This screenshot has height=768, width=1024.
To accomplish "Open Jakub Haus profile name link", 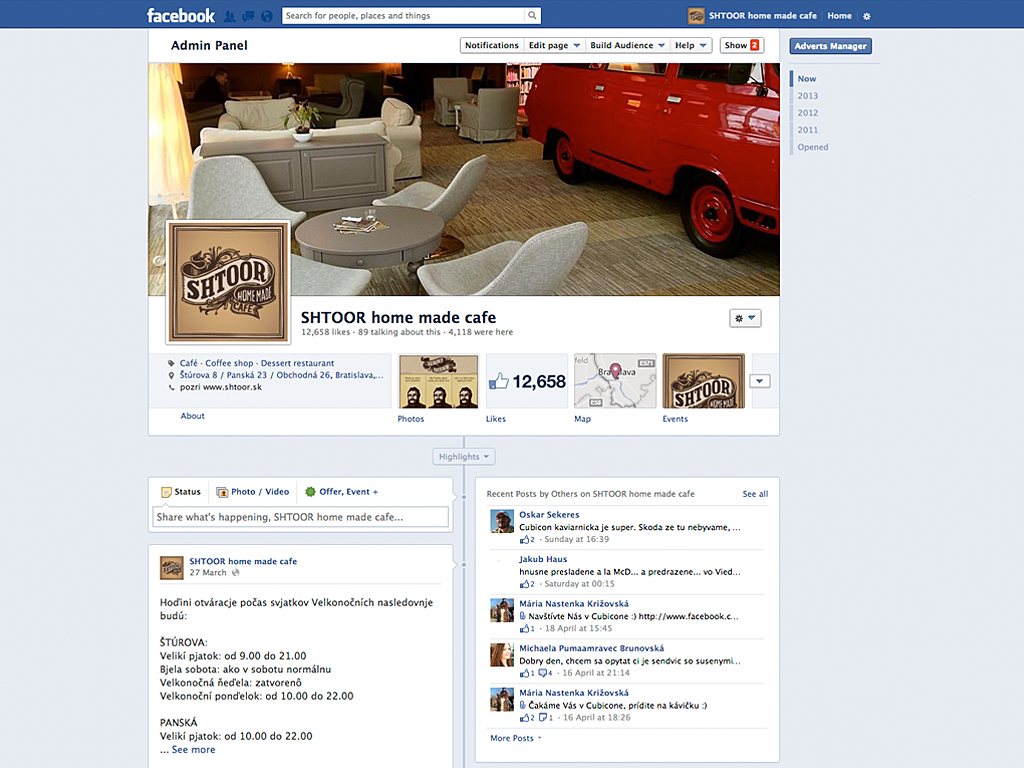I will [543, 559].
